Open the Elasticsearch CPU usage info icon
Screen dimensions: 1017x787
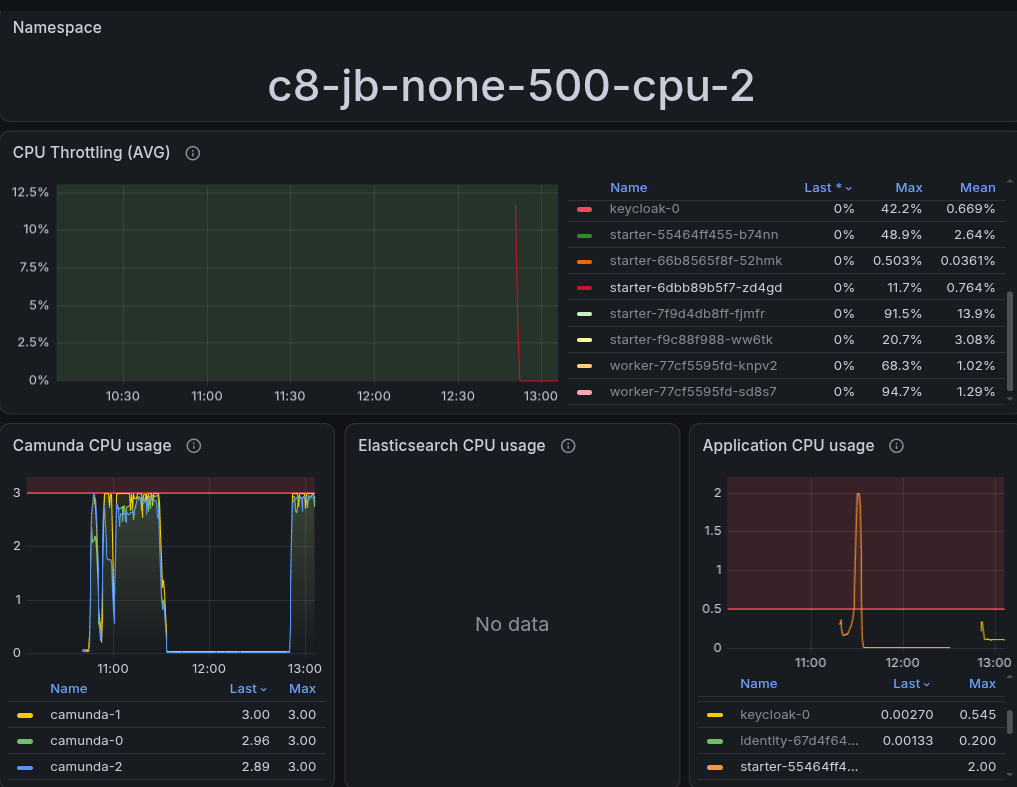click(x=568, y=446)
